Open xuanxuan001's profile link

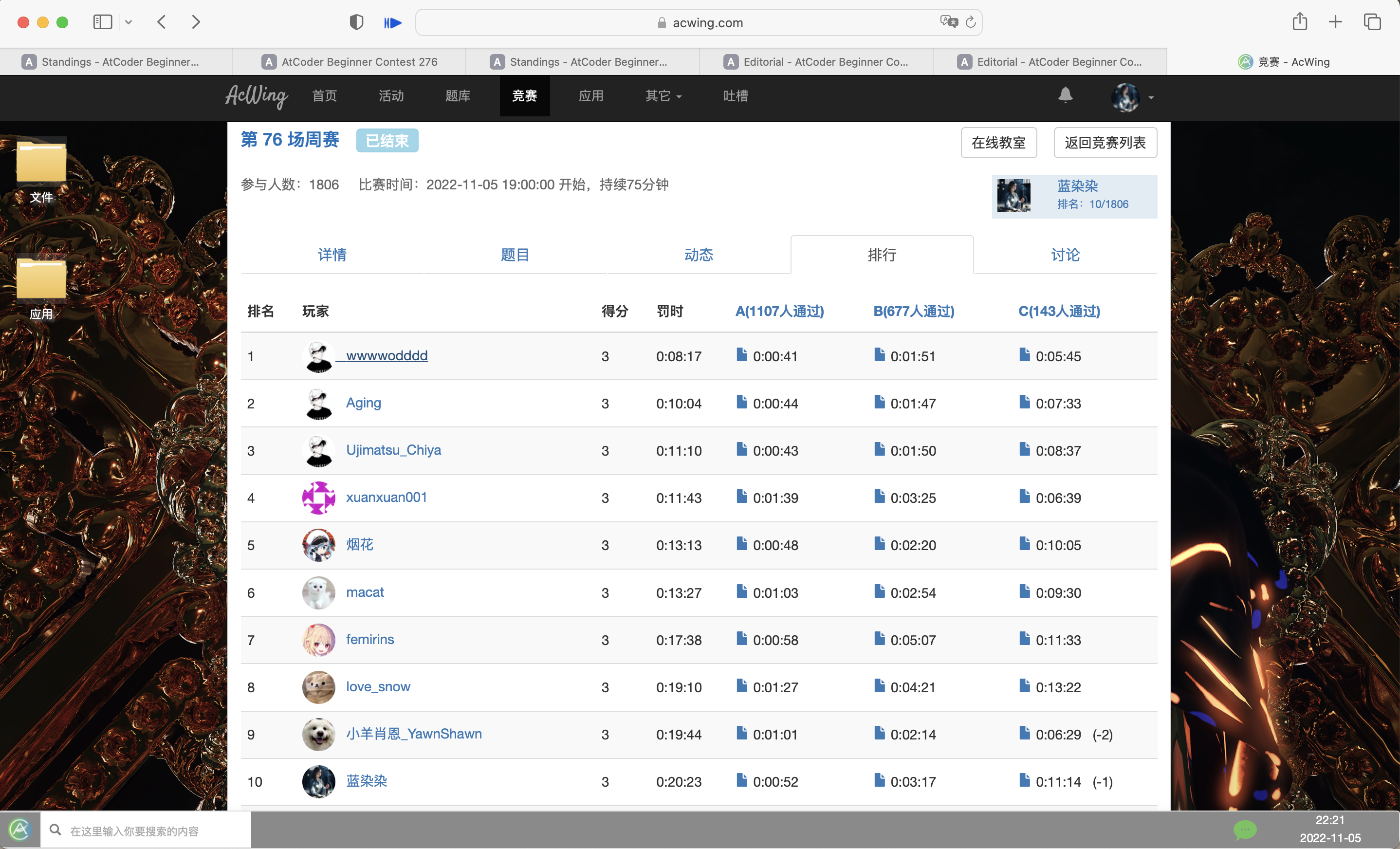coord(387,497)
